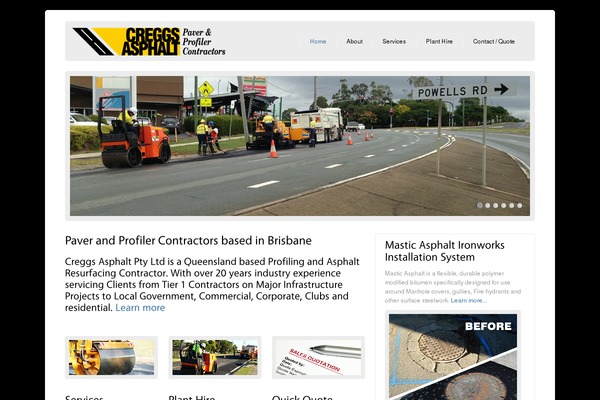Switch to the second slideshow dot
Image resolution: width=600 pixels, height=400 pixels.
click(x=488, y=205)
